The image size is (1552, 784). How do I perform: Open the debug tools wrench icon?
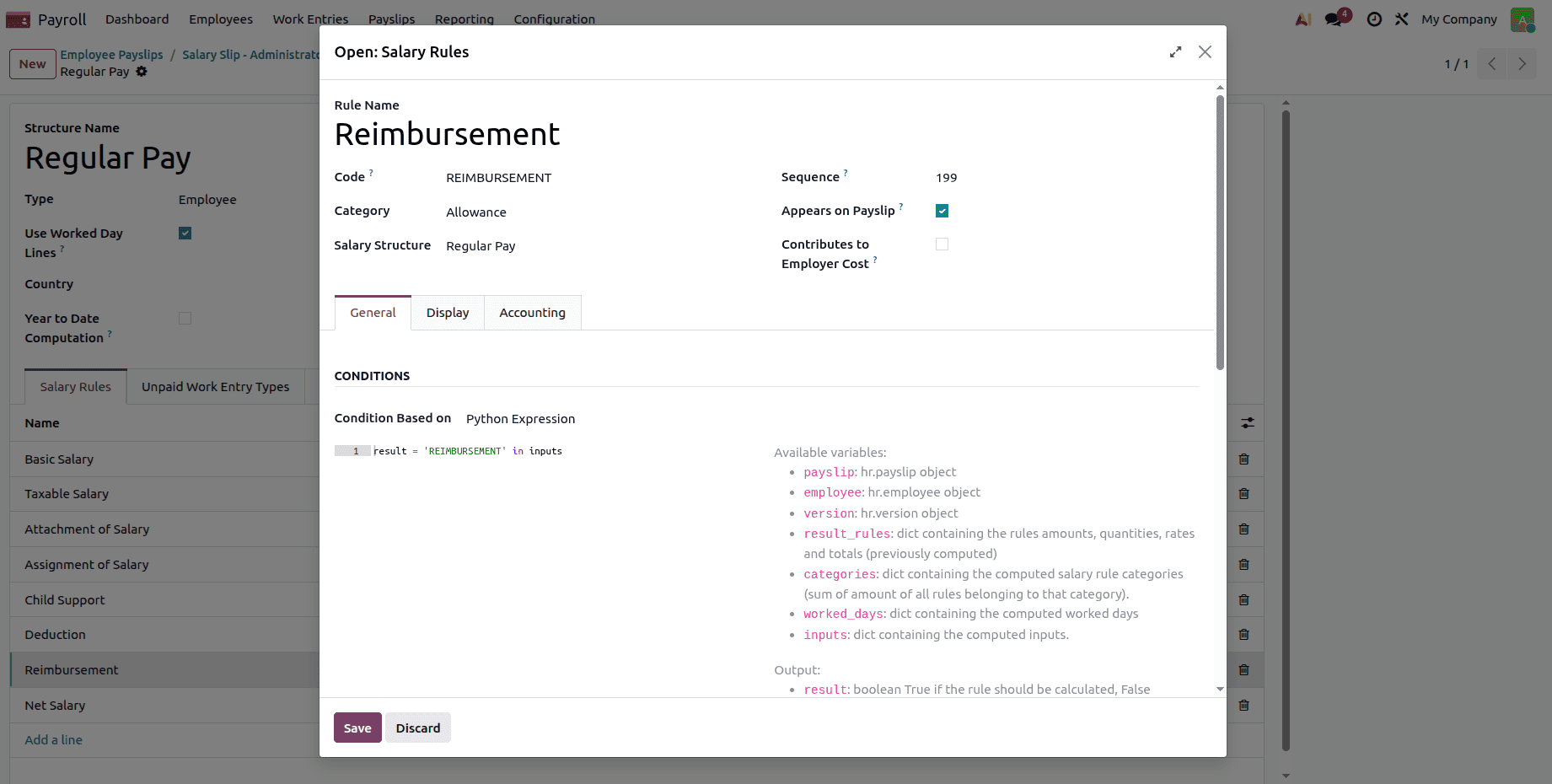click(1402, 19)
